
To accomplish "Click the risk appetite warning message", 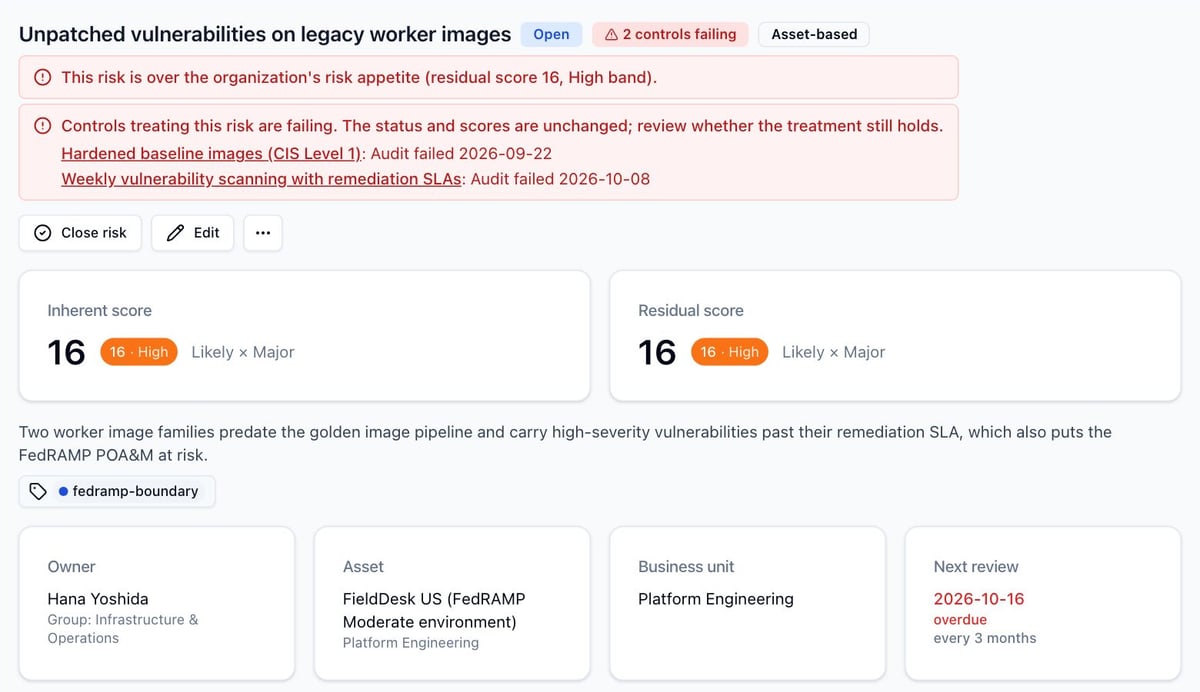I will click(x=359, y=77).
